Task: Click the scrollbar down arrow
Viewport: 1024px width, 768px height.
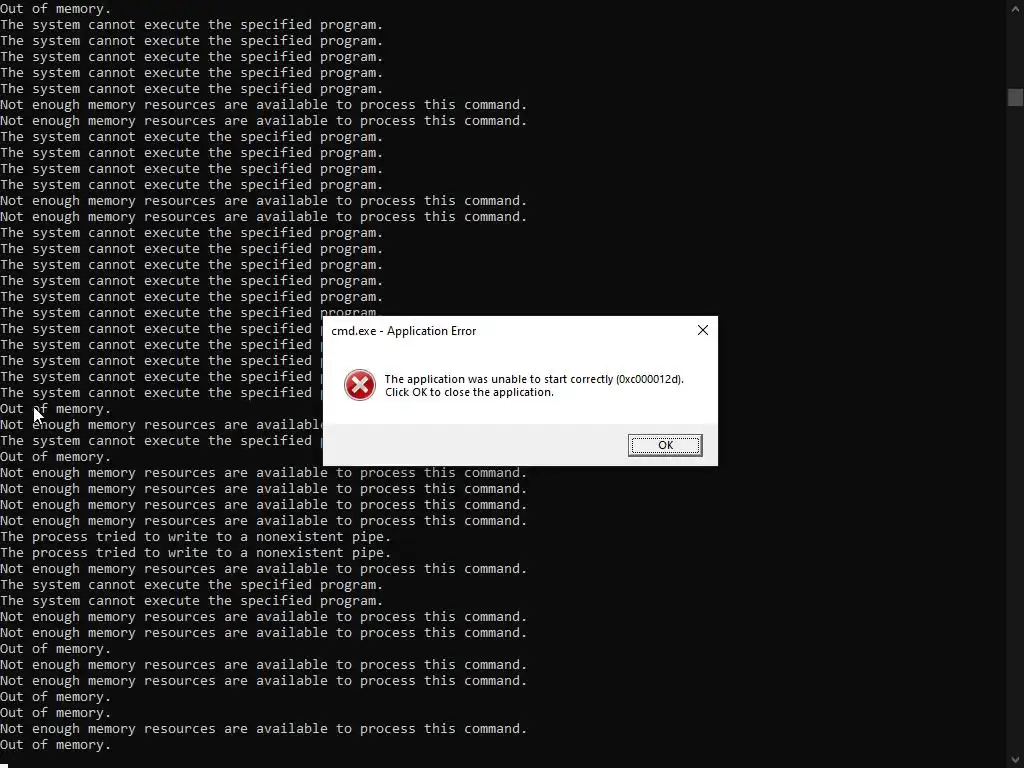Action: coord(1015,760)
